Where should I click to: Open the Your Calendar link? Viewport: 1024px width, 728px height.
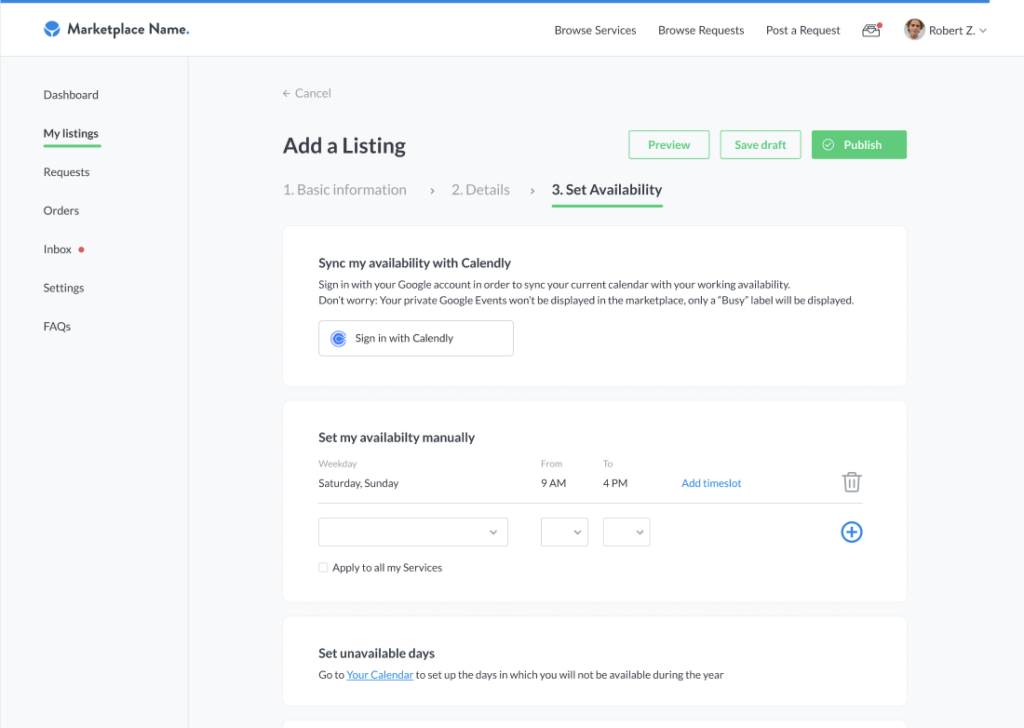[x=379, y=674]
